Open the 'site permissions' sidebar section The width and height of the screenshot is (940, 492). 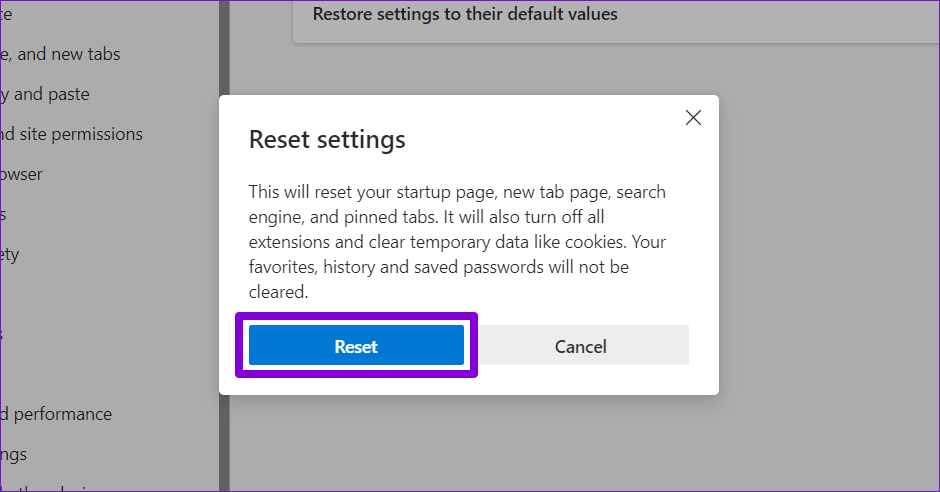[71, 134]
